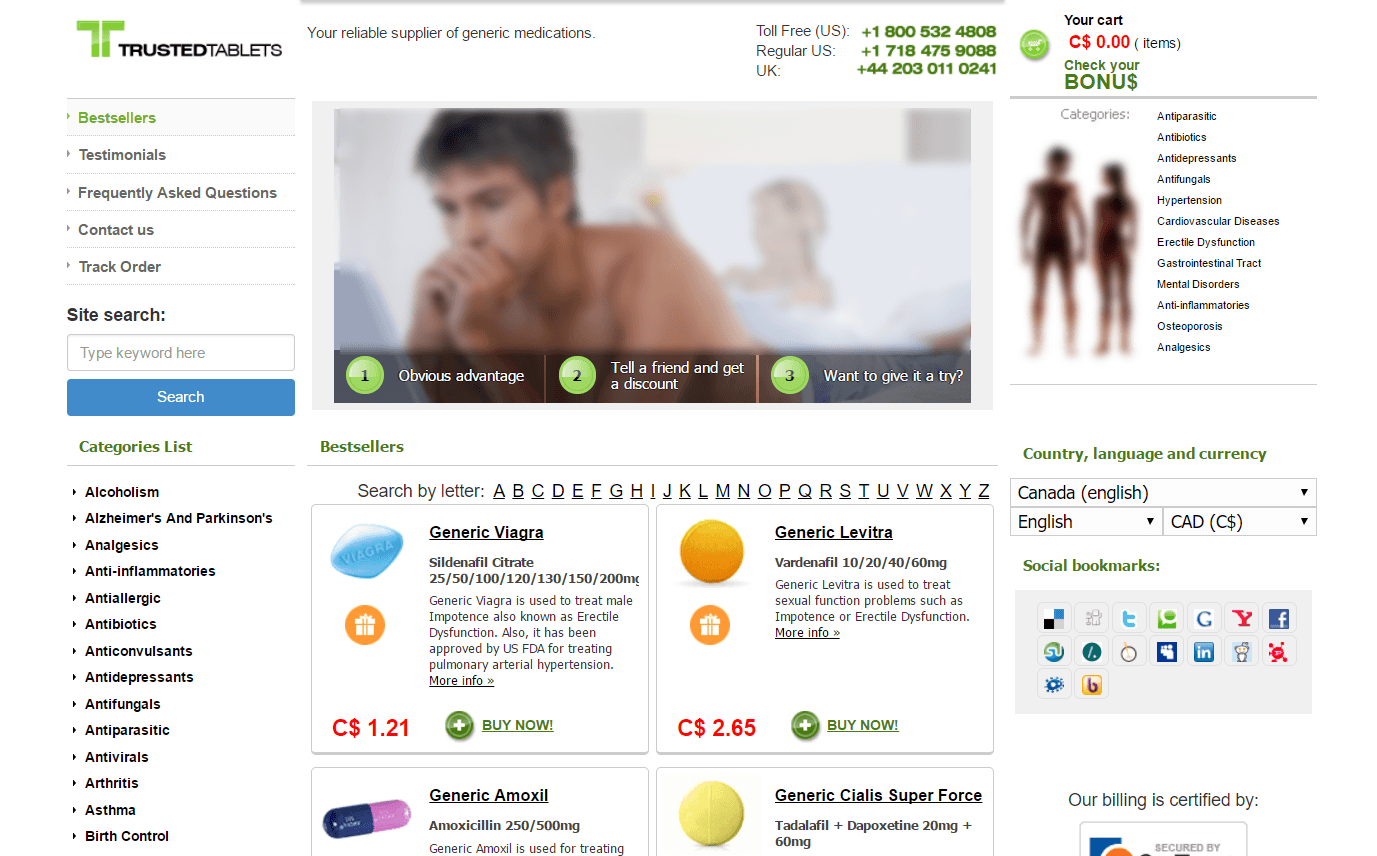Click BUY NOW for Generic Levitra
Image resolution: width=1377 pixels, height=856 pixels.
[x=862, y=725]
